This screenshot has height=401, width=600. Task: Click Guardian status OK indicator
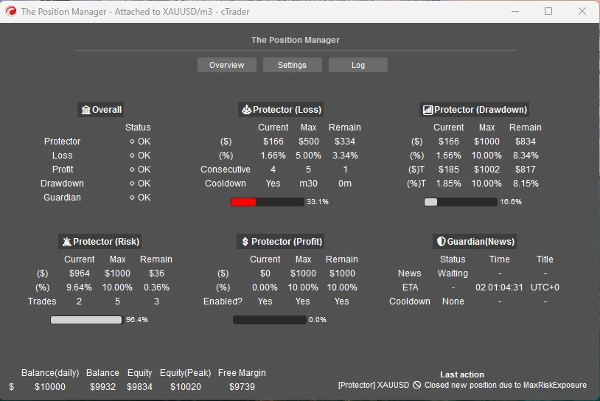click(140, 198)
